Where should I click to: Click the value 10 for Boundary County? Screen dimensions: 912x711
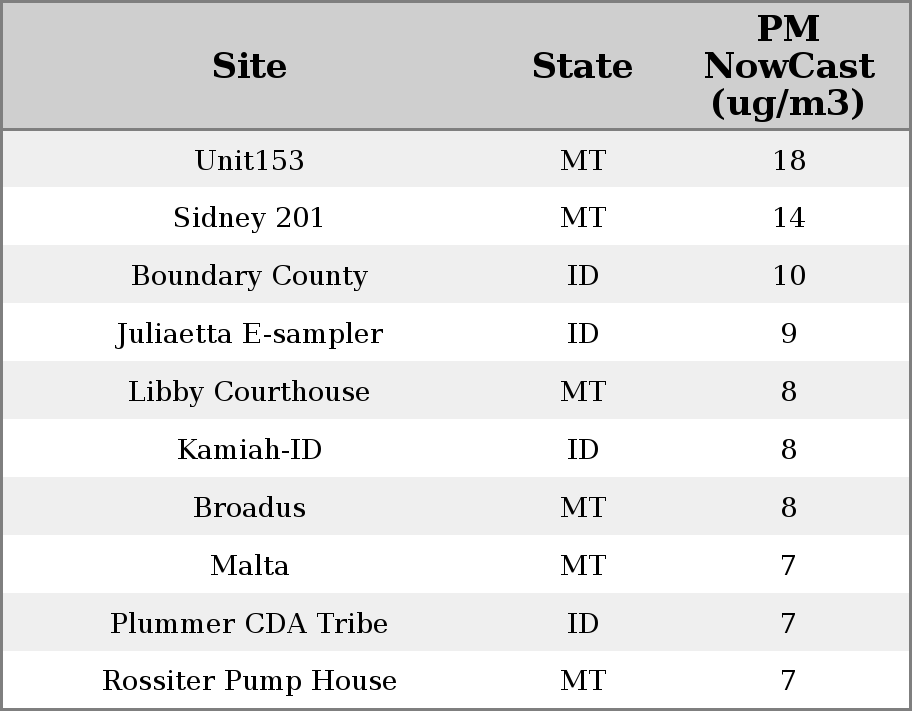coord(788,276)
